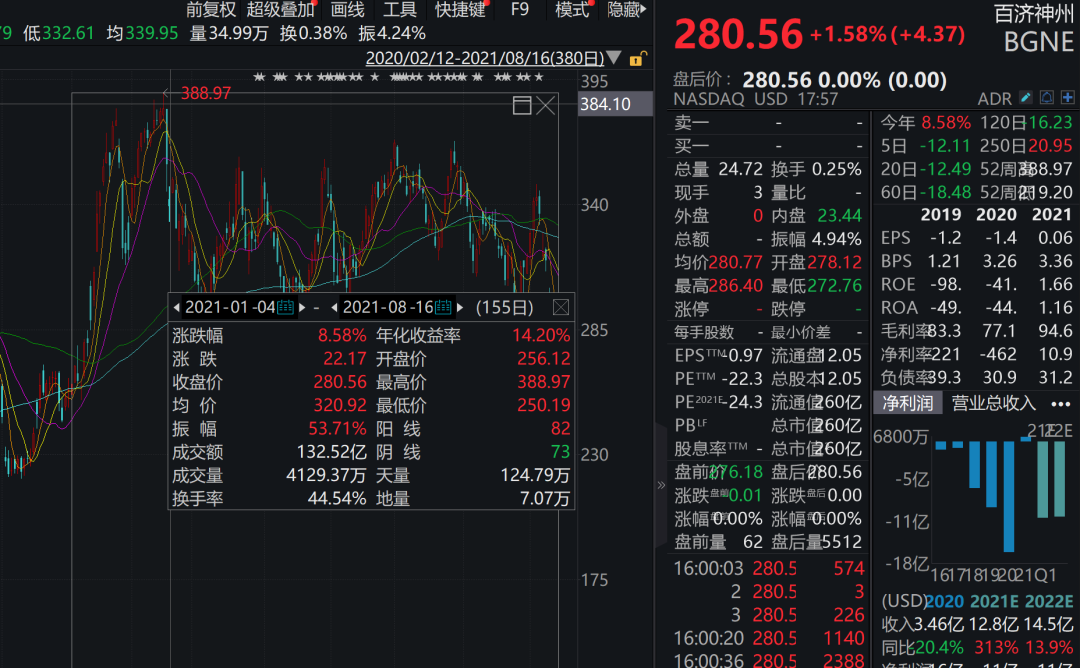Click the 384.10 price marker on axis
This screenshot has height=668, width=1080.
pos(606,104)
